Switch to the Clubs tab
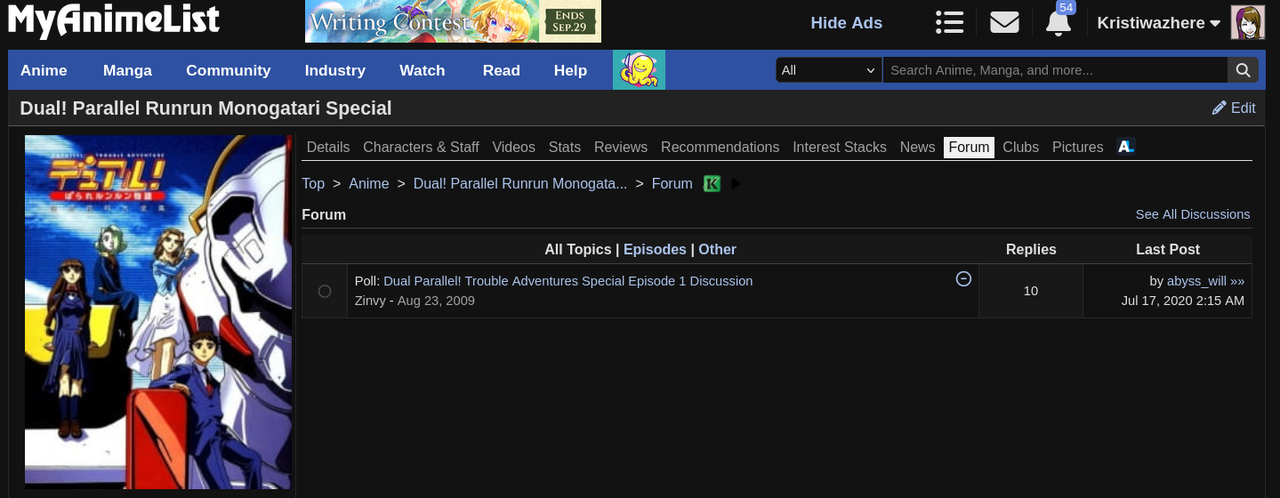This screenshot has height=498, width=1280. tap(1021, 147)
